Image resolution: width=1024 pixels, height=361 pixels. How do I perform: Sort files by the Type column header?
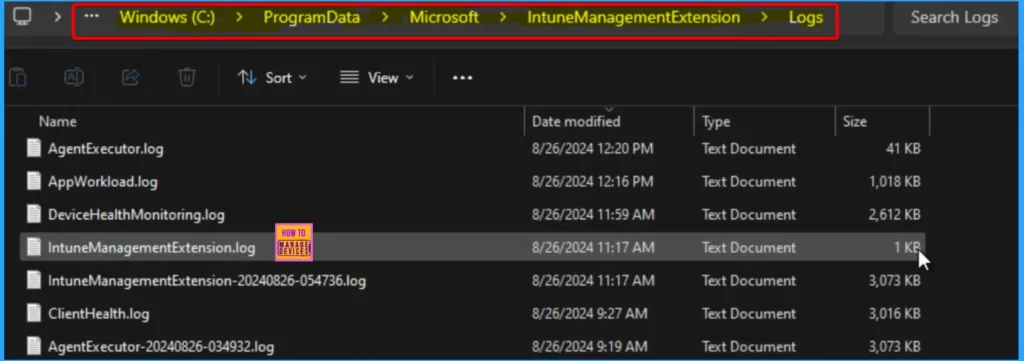click(x=716, y=121)
